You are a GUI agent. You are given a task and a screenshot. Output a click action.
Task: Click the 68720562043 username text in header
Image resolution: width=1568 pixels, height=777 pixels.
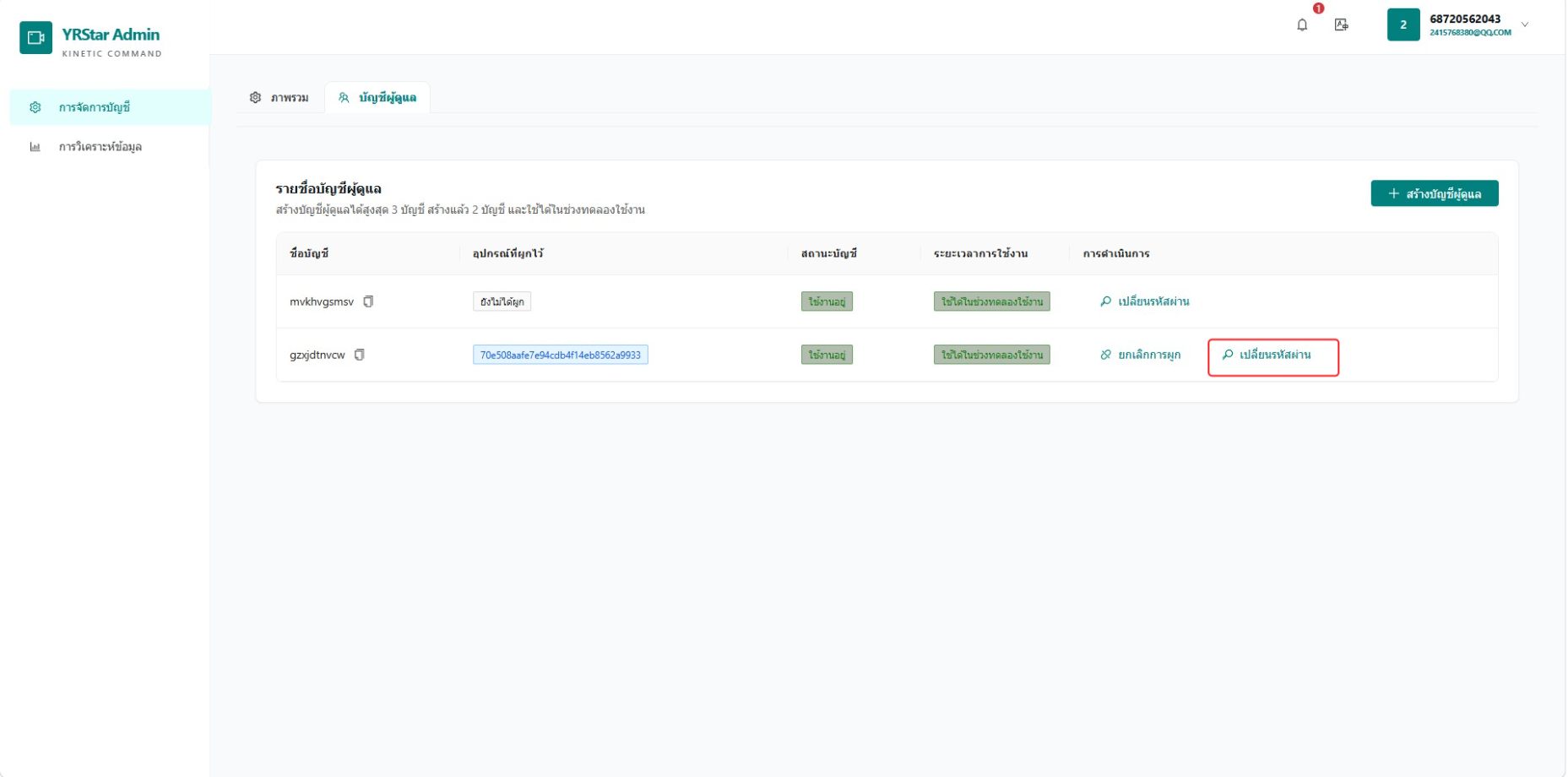click(1464, 19)
